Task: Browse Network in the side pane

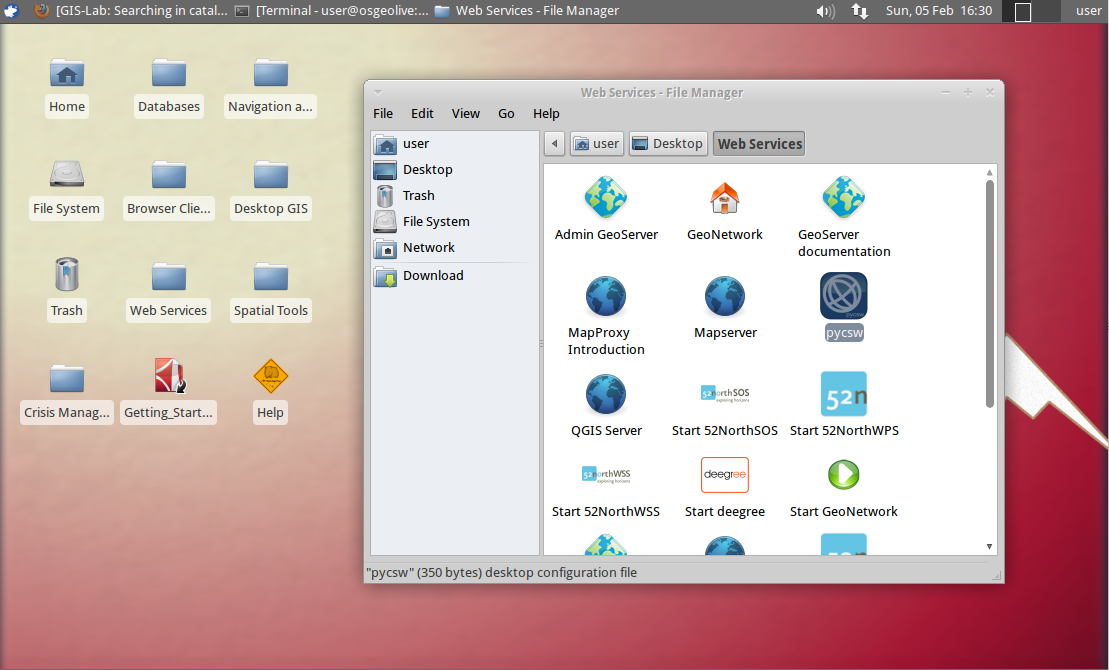Action: coord(455,248)
